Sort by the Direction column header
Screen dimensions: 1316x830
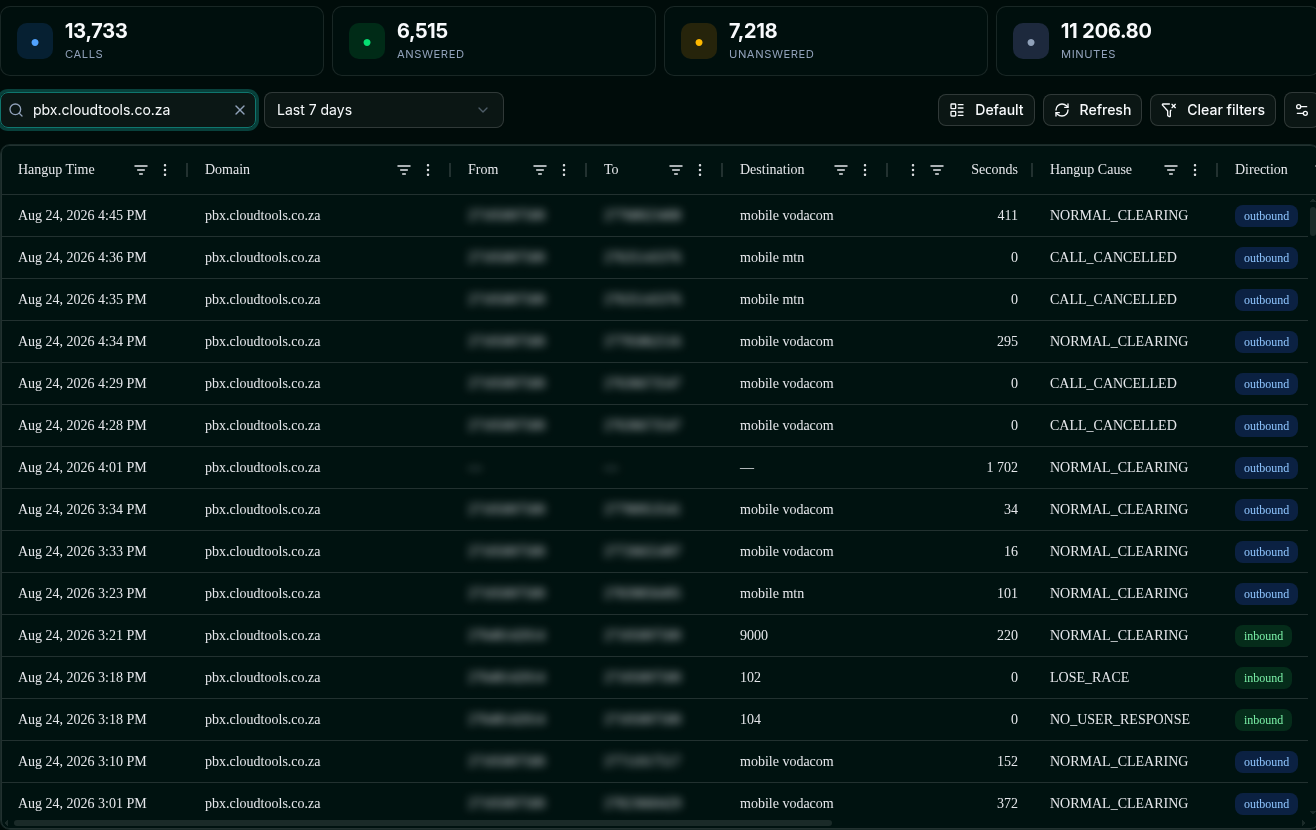1261,170
